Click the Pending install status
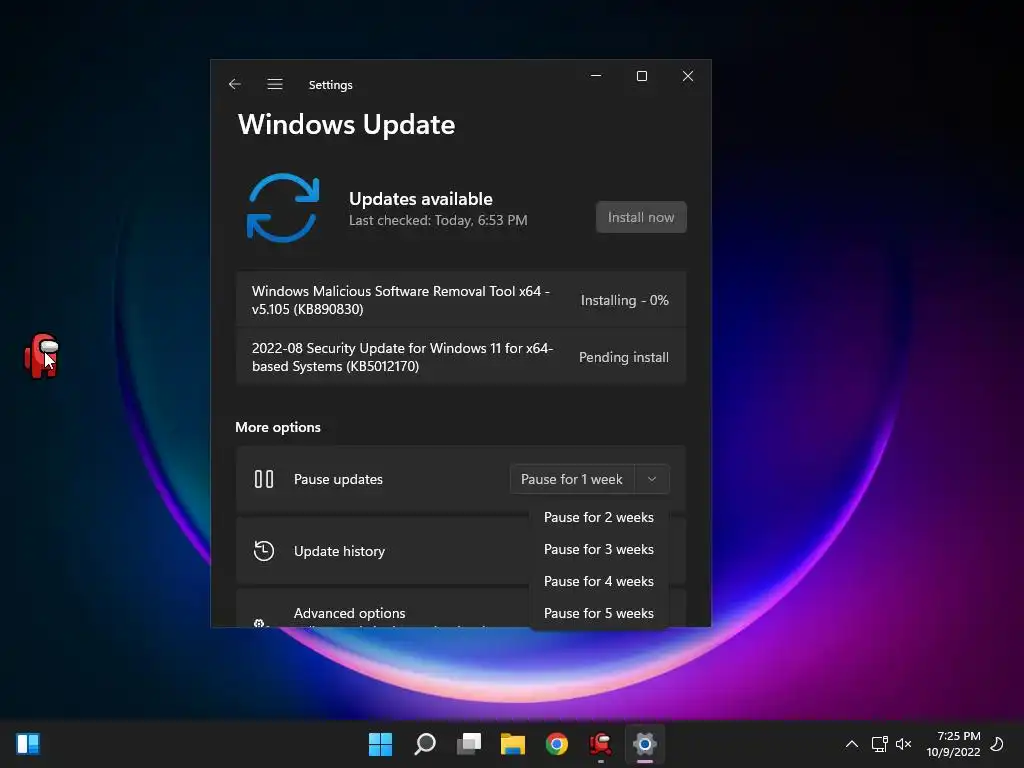Screen dimensions: 1024x768 point(624,357)
